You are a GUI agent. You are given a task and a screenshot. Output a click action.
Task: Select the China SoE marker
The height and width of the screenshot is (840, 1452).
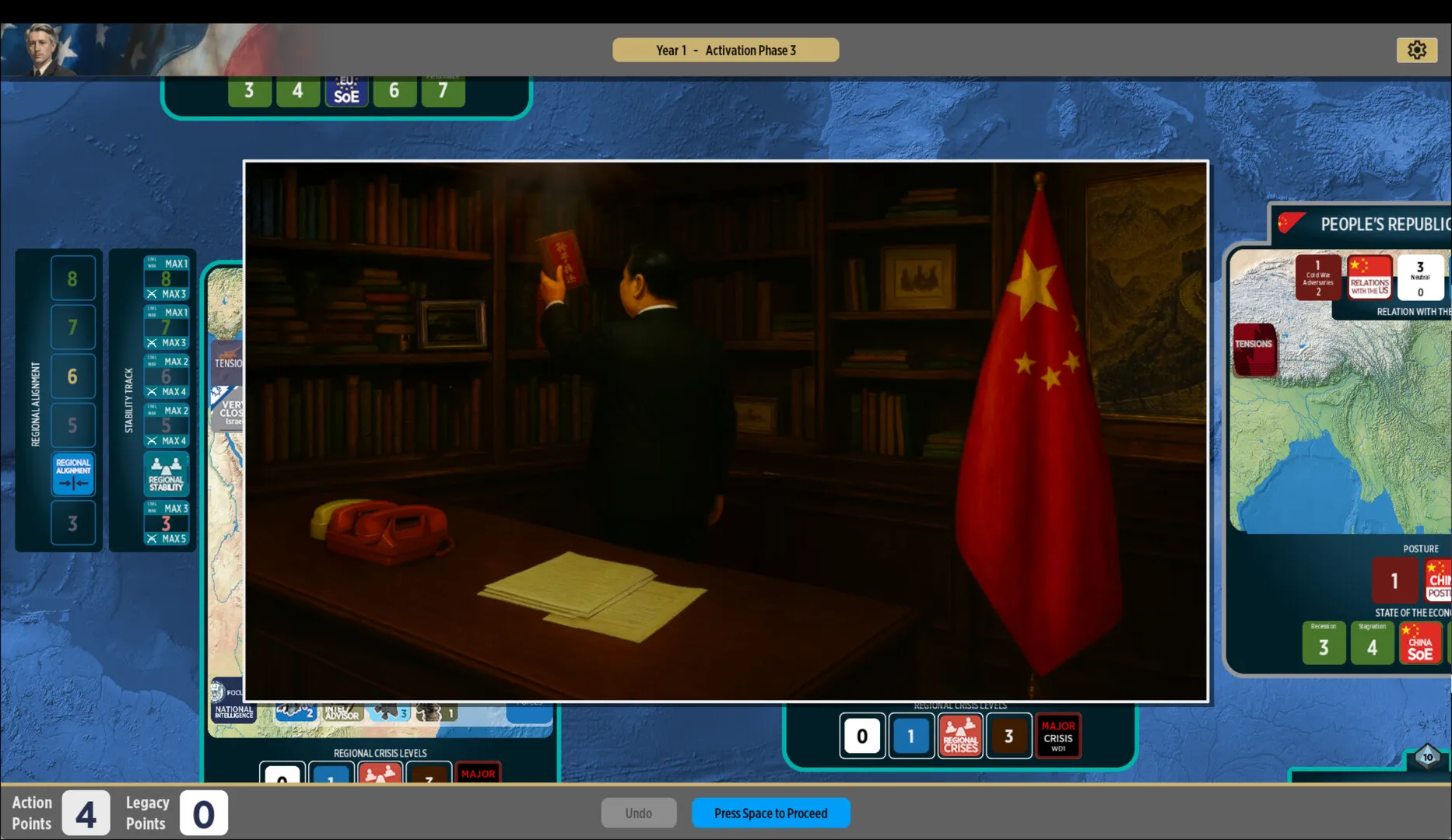coord(1420,643)
